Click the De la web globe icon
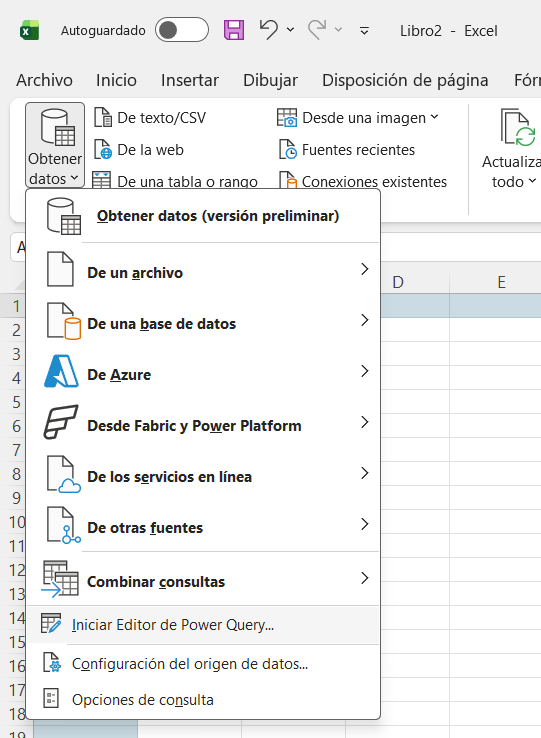Screen dimensions: 541x738 click(103, 150)
